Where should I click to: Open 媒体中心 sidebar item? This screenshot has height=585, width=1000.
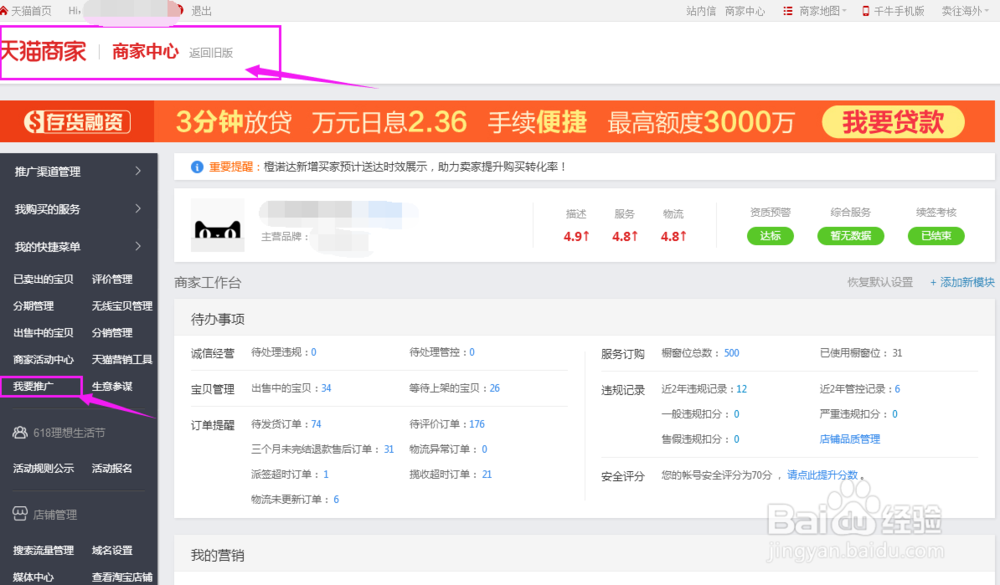[x=33, y=577]
